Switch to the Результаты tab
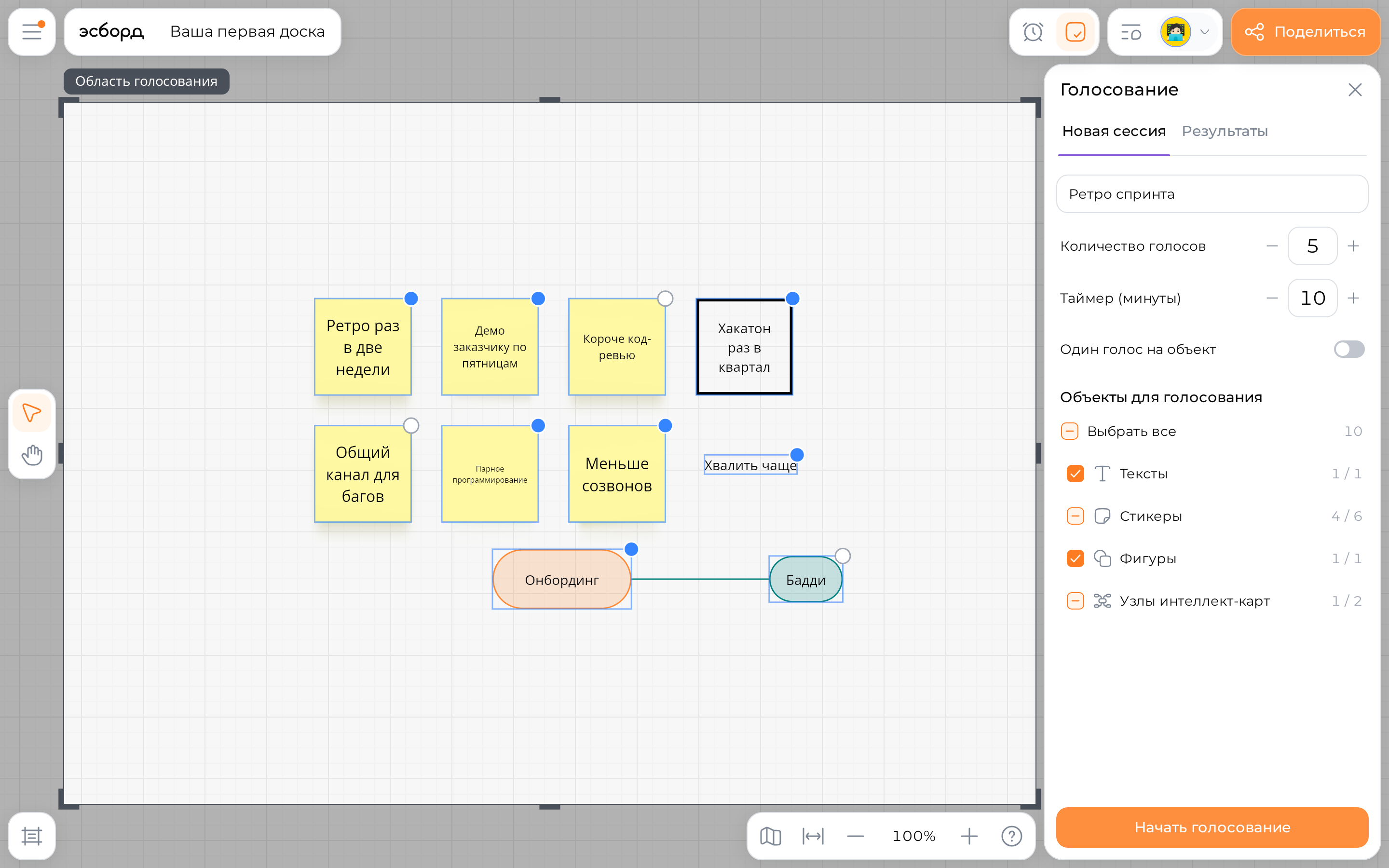 pos(1224,132)
